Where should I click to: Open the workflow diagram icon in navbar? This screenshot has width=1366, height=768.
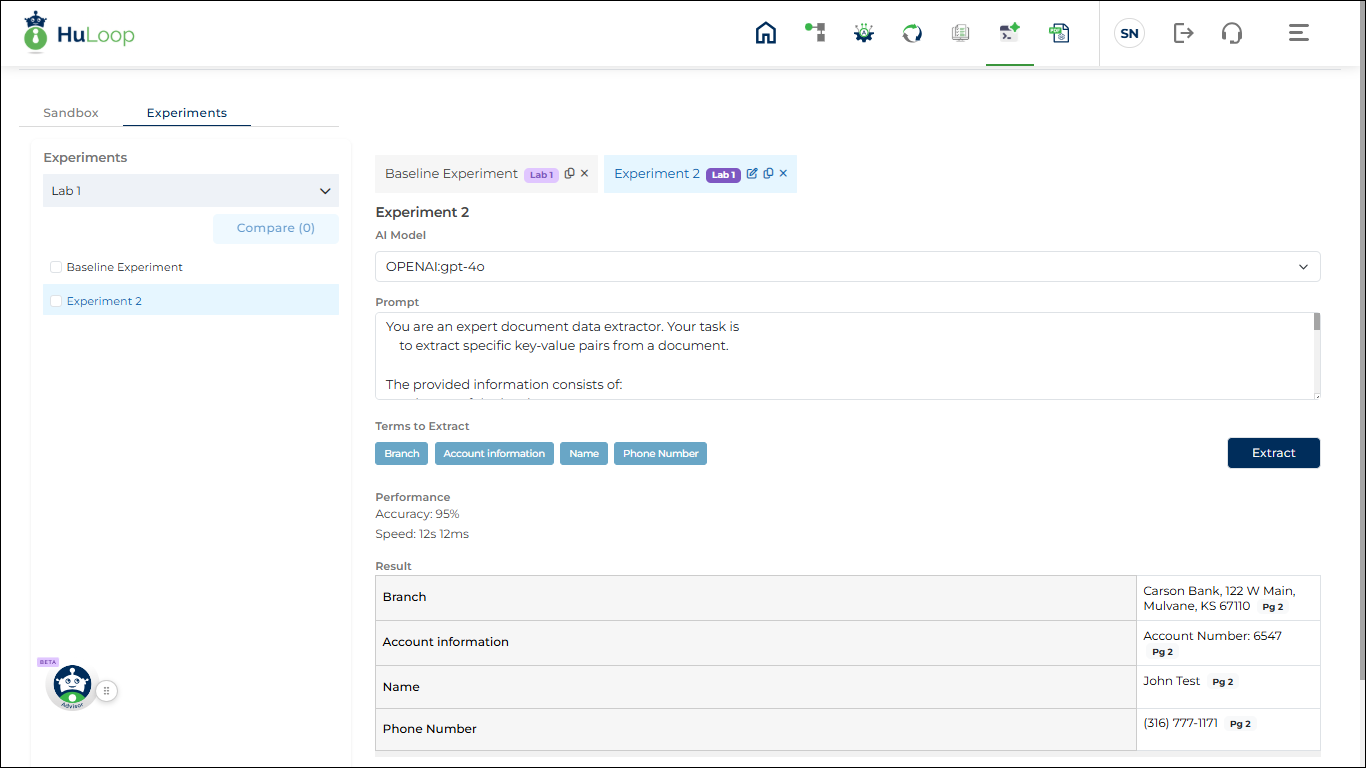click(815, 33)
